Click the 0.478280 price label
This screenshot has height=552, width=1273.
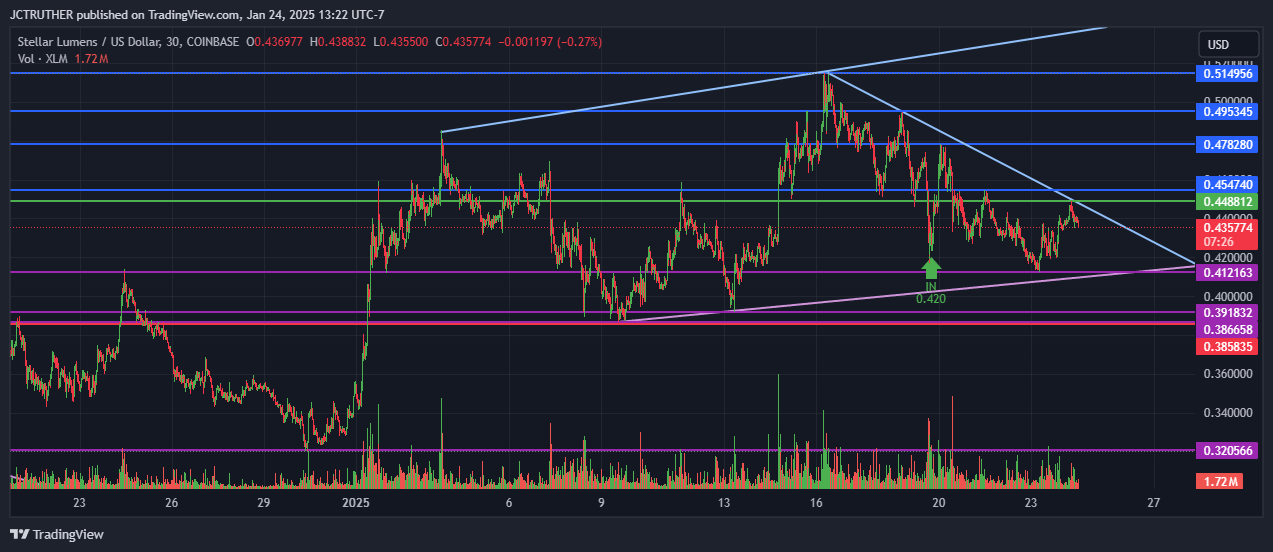(x=1227, y=145)
